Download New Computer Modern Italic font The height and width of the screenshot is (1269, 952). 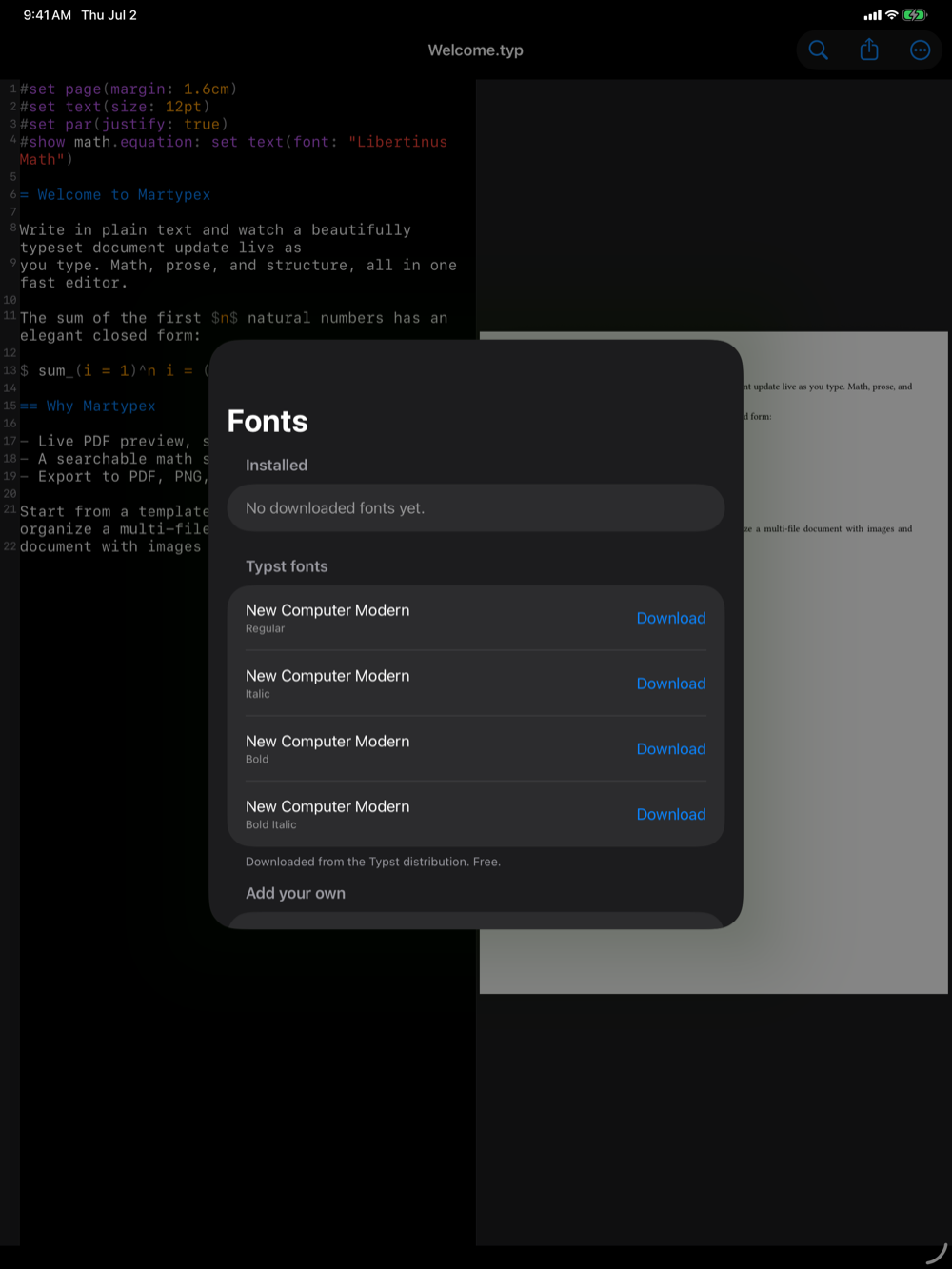[x=671, y=684]
